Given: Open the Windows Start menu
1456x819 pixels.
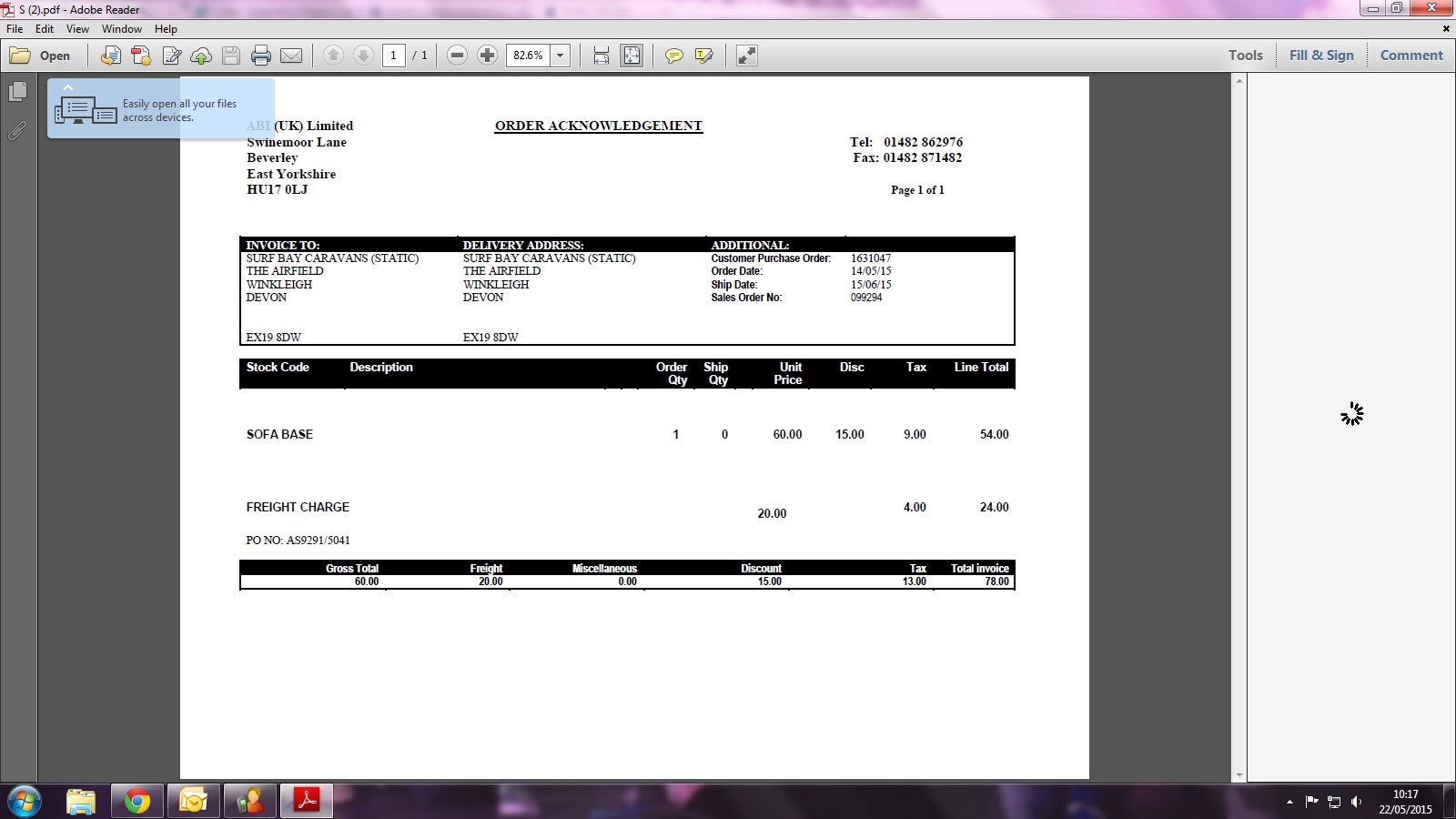Looking at the screenshot, I should [x=24, y=801].
